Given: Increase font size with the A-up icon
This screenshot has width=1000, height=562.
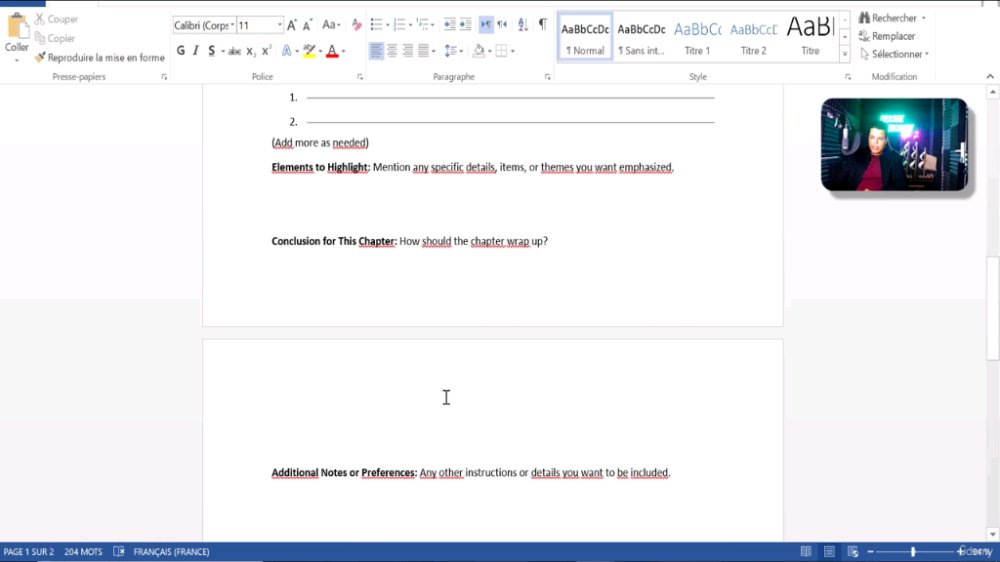Looking at the screenshot, I should coord(291,26).
